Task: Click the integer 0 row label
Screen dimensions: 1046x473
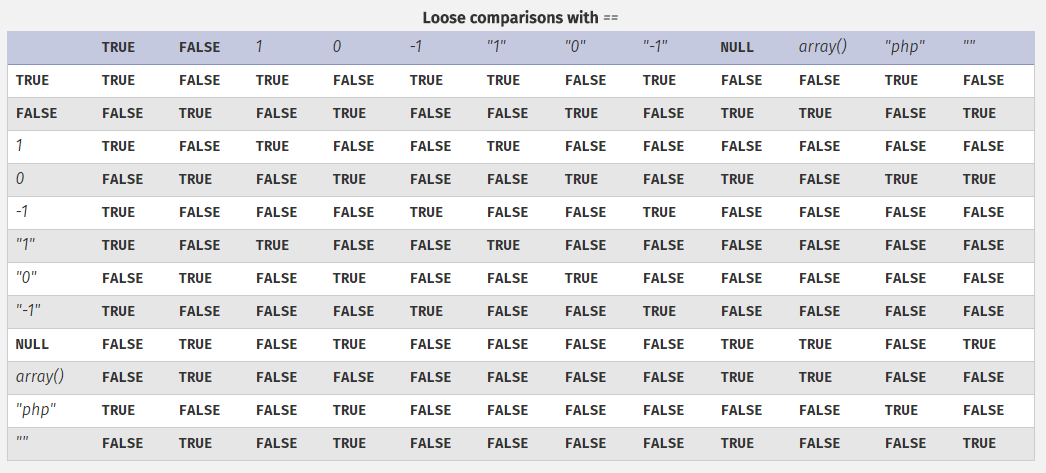Action: click(20, 179)
